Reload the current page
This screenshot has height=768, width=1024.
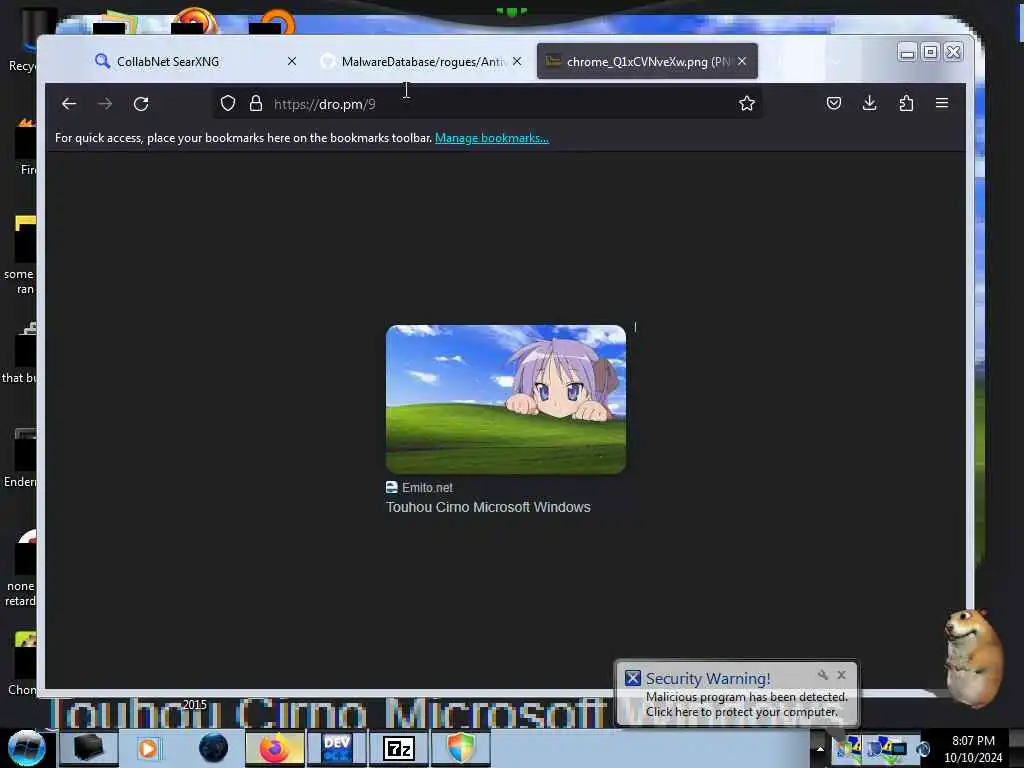141,104
